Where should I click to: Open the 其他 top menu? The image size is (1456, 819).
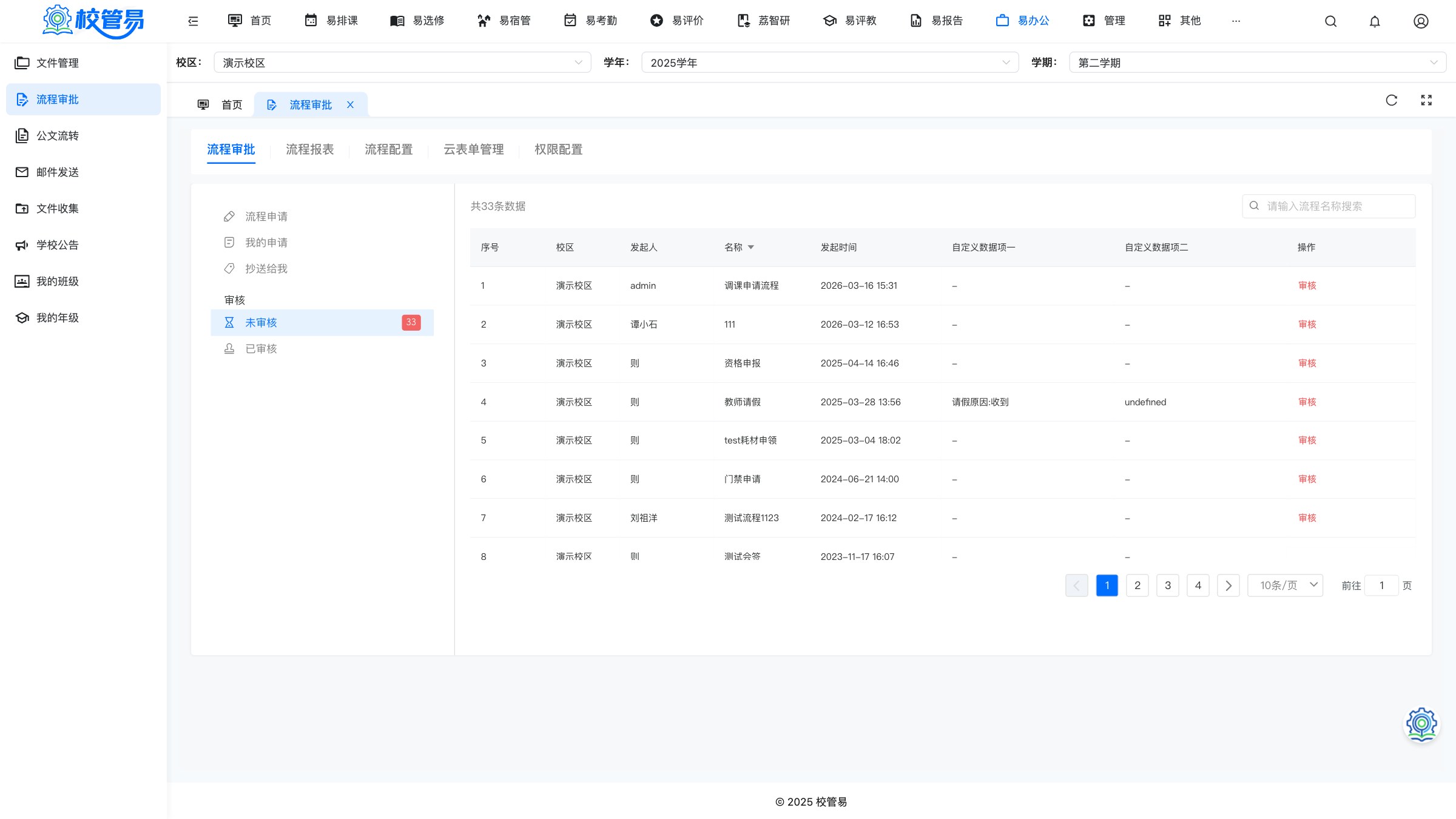coord(1179,21)
